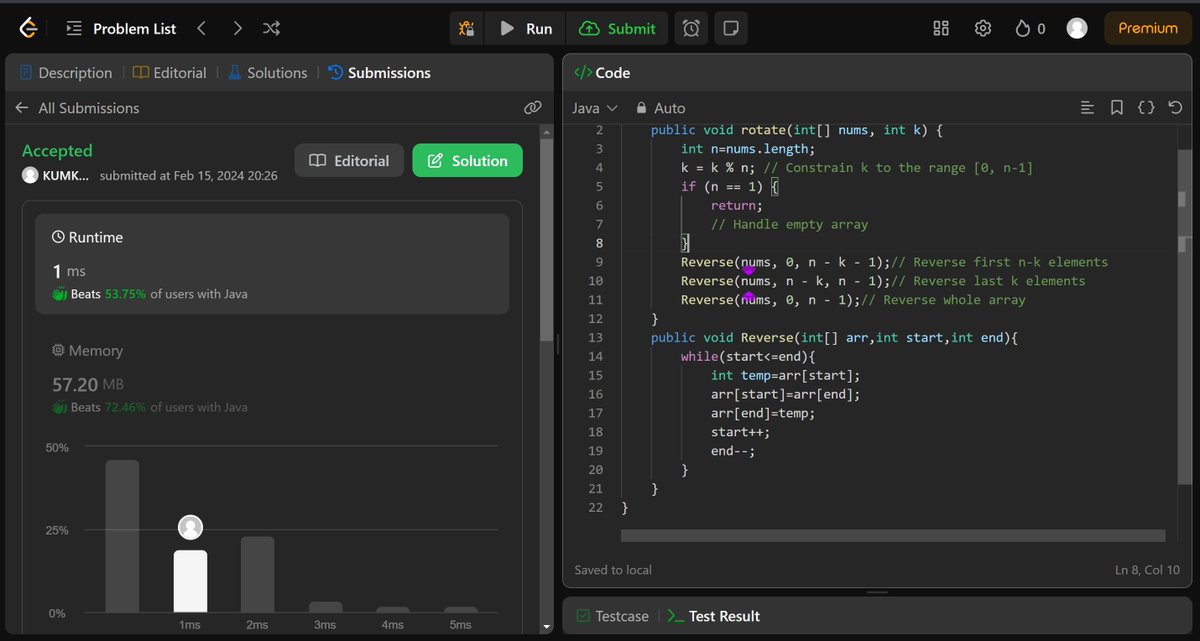Click the format code lines icon

[1088, 108]
